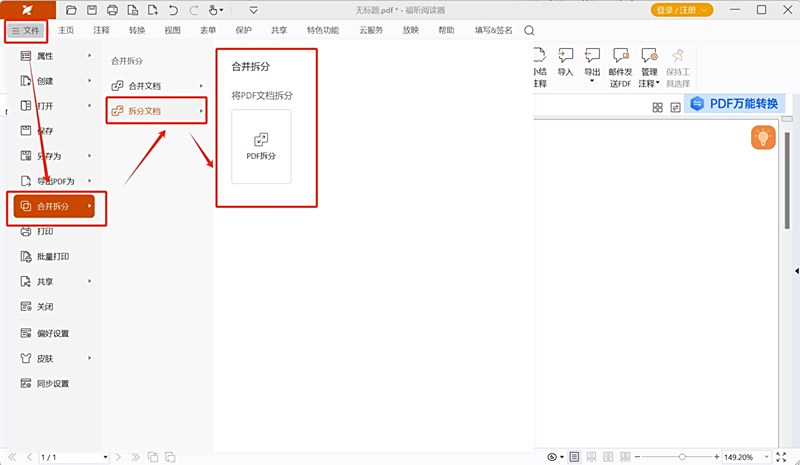This screenshot has width=800, height=465.
Task: Undo the last action with the undo arrow
Action: pos(173,10)
